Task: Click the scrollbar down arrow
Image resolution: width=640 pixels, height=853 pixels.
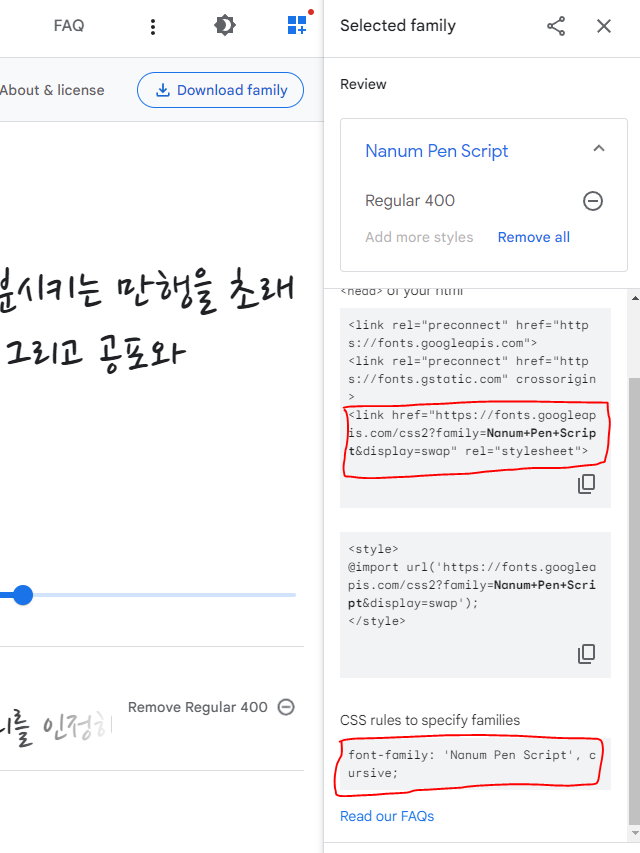Action: [635, 833]
